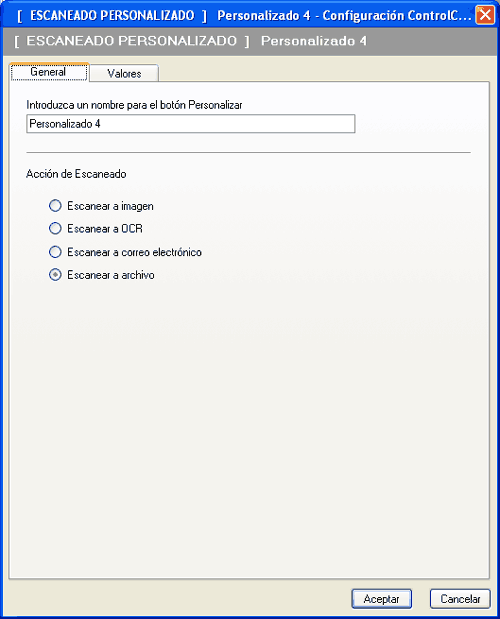Click the blue window title bar text
Image resolution: width=500 pixels, height=619 pixels.
pyautogui.click(x=245, y=16)
